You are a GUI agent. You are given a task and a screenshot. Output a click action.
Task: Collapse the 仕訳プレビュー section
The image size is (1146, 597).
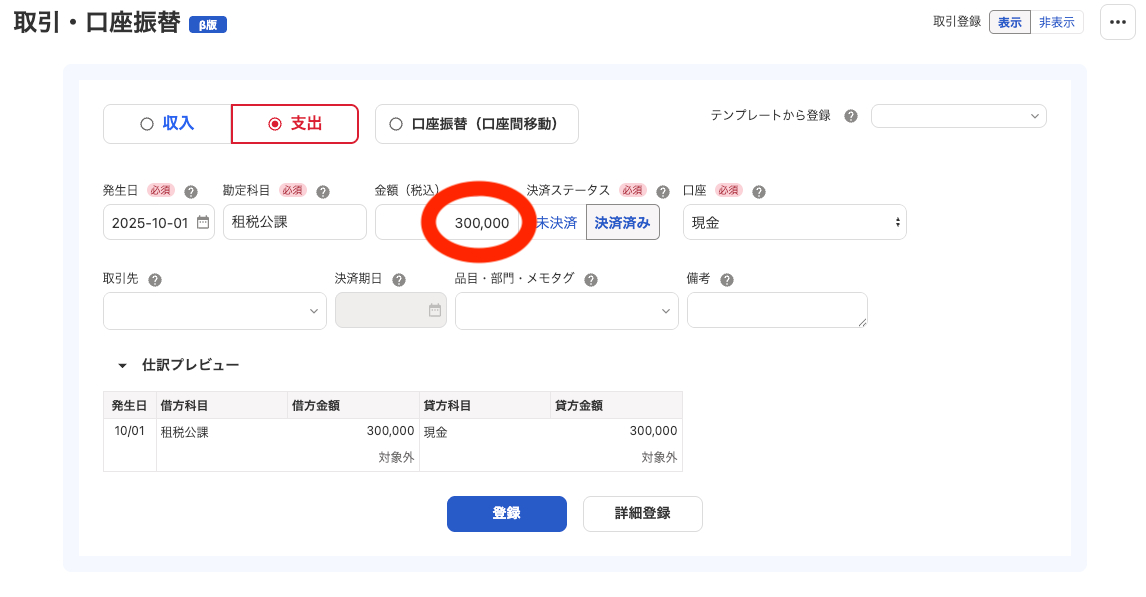point(122,365)
